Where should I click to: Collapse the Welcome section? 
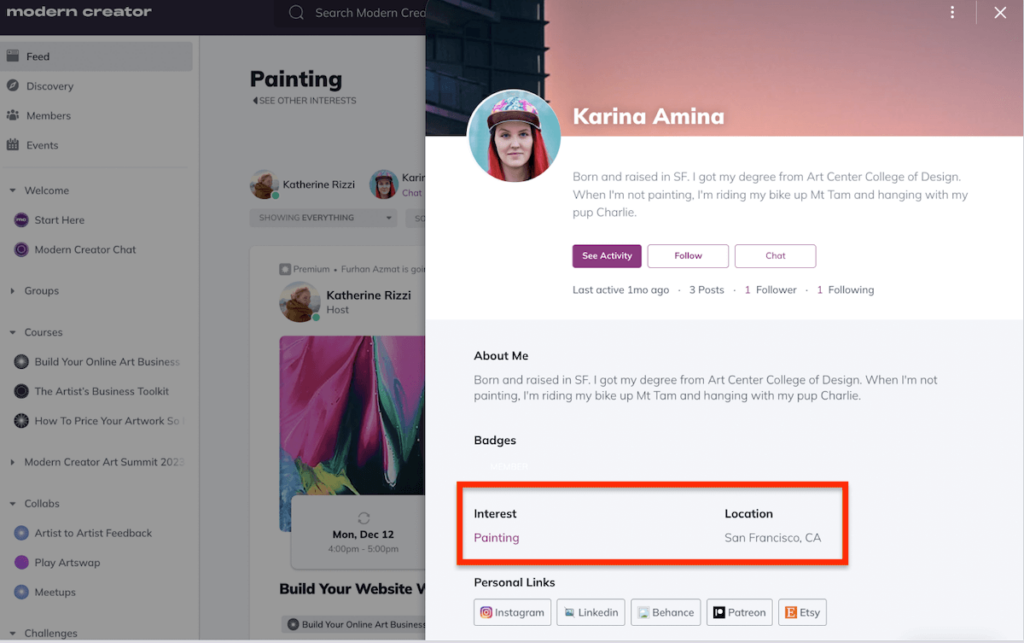click(x=11, y=190)
